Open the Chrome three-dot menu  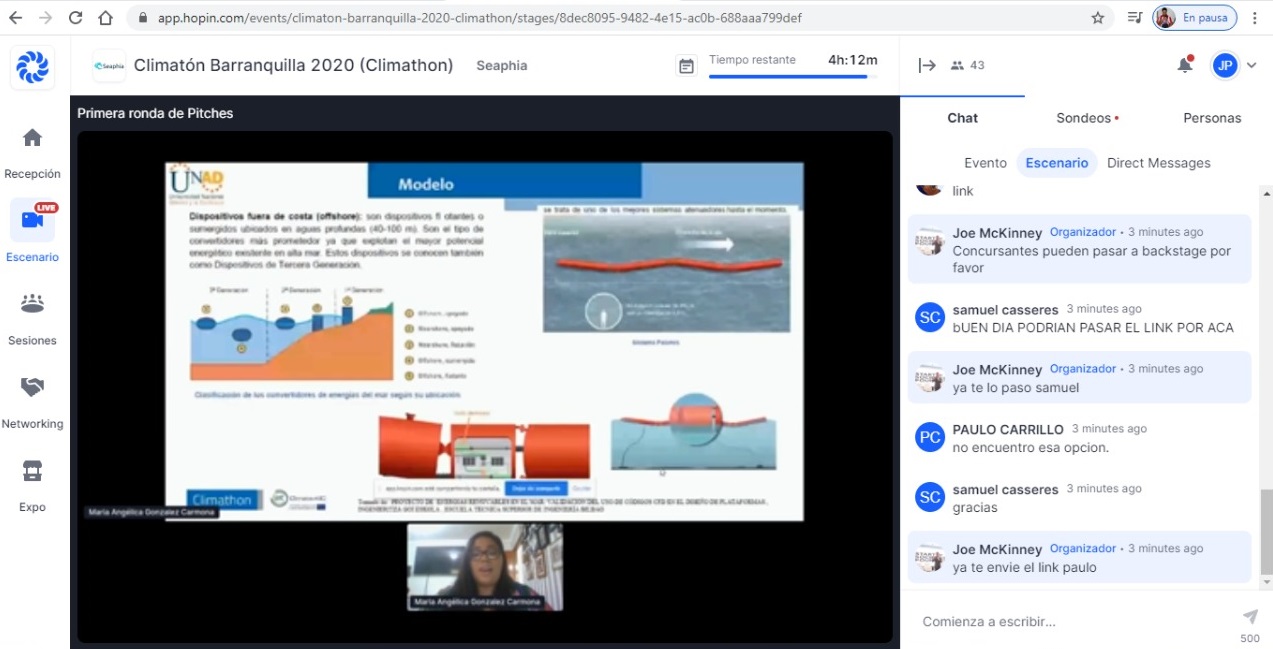tap(1255, 18)
